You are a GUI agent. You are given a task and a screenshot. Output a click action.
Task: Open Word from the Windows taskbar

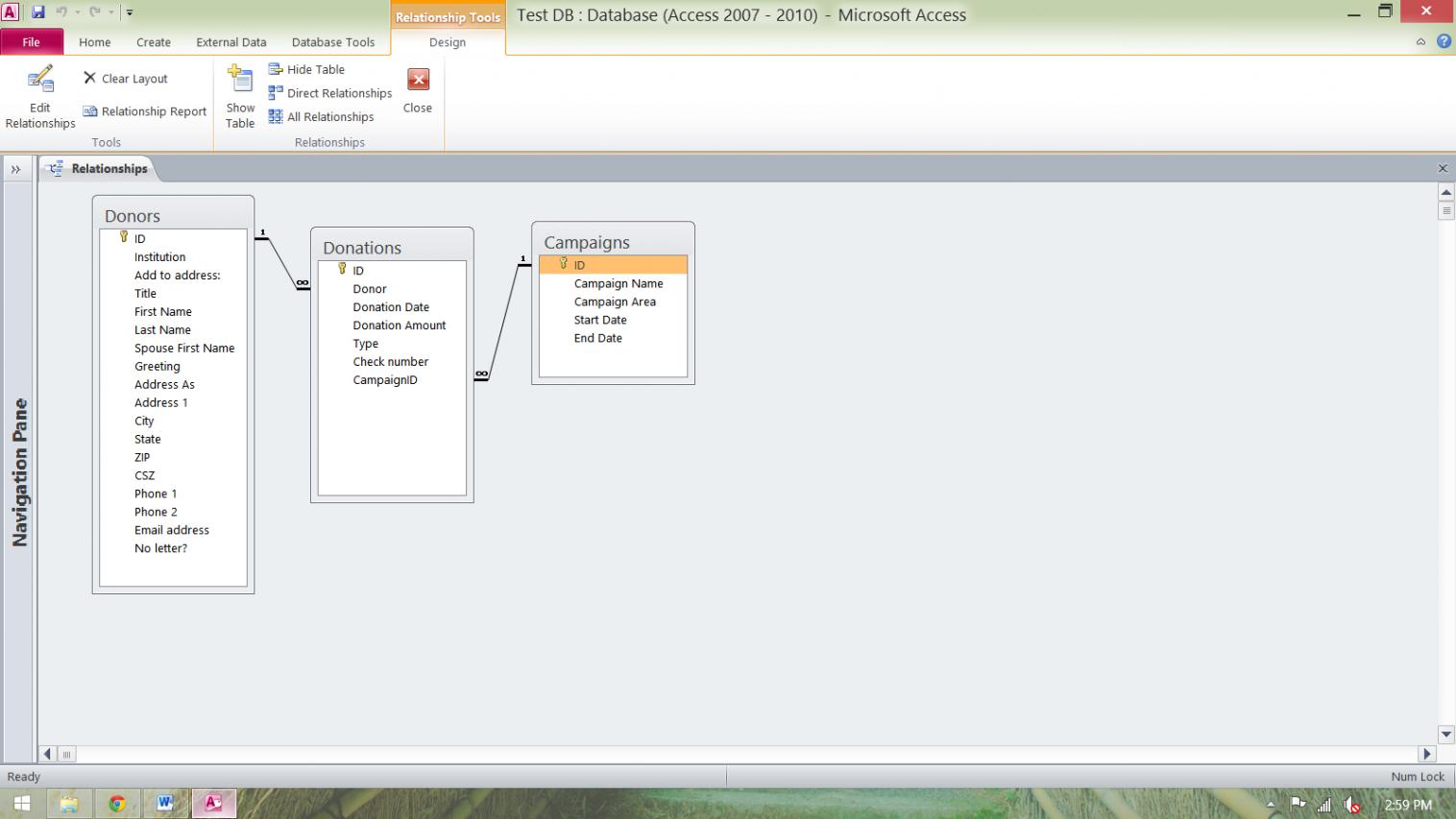[165, 804]
